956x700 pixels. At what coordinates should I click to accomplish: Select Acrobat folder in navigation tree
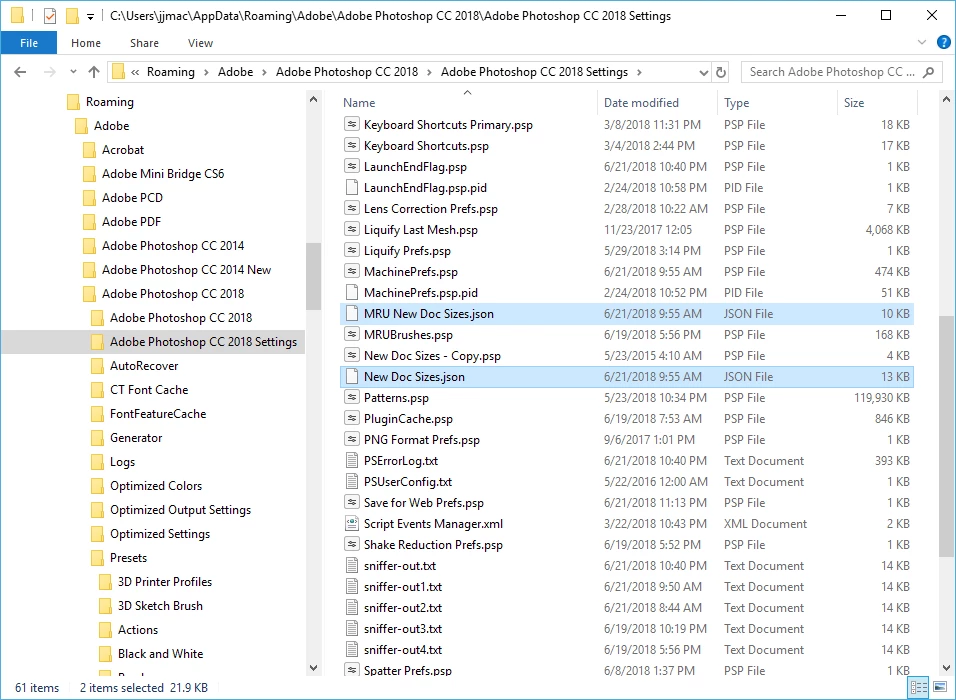click(123, 150)
